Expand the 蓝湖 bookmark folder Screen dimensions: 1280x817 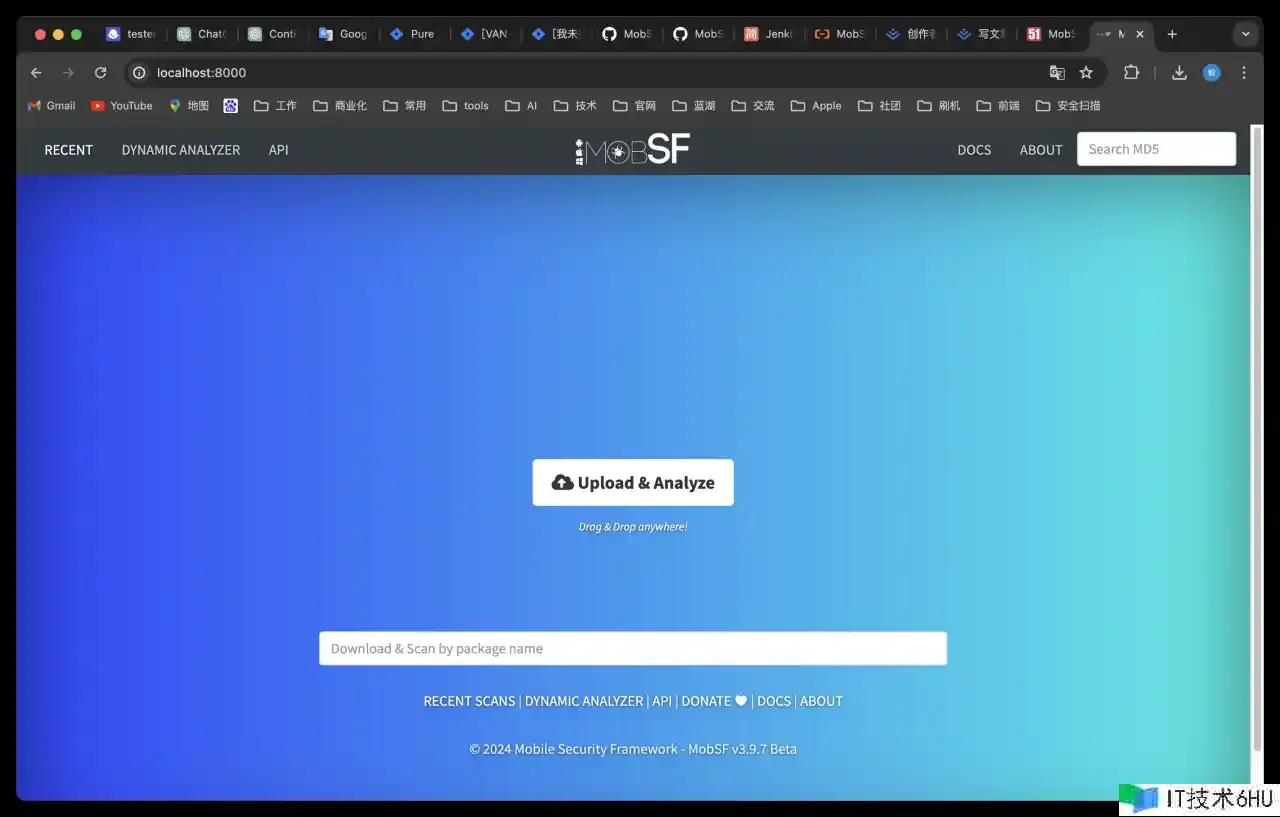pyautogui.click(x=694, y=105)
